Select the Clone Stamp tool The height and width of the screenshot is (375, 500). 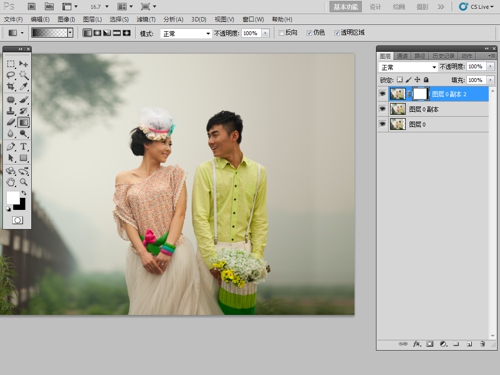tap(11, 111)
